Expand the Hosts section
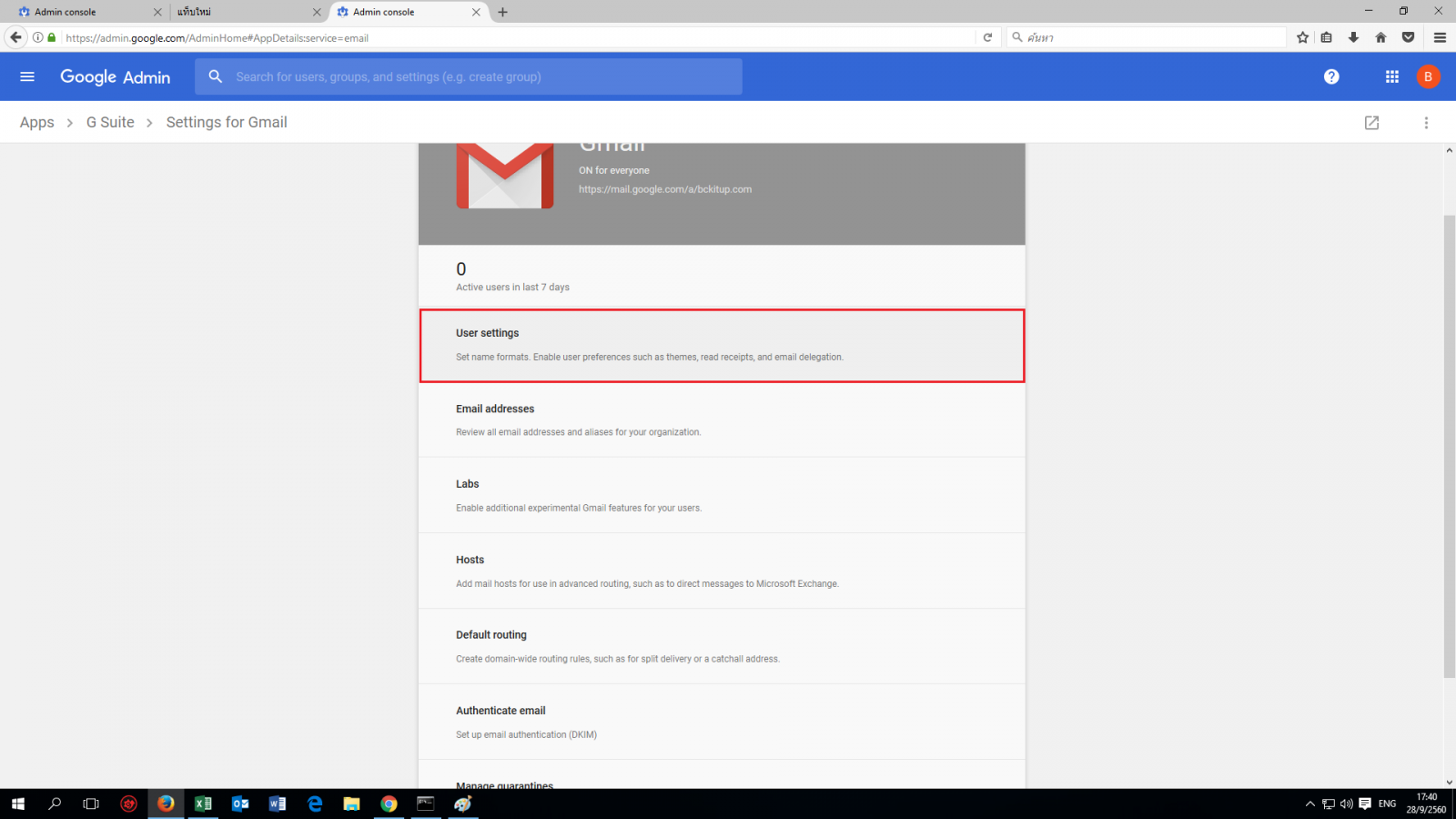This screenshot has width=1456, height=819. [x=722, y=571]
